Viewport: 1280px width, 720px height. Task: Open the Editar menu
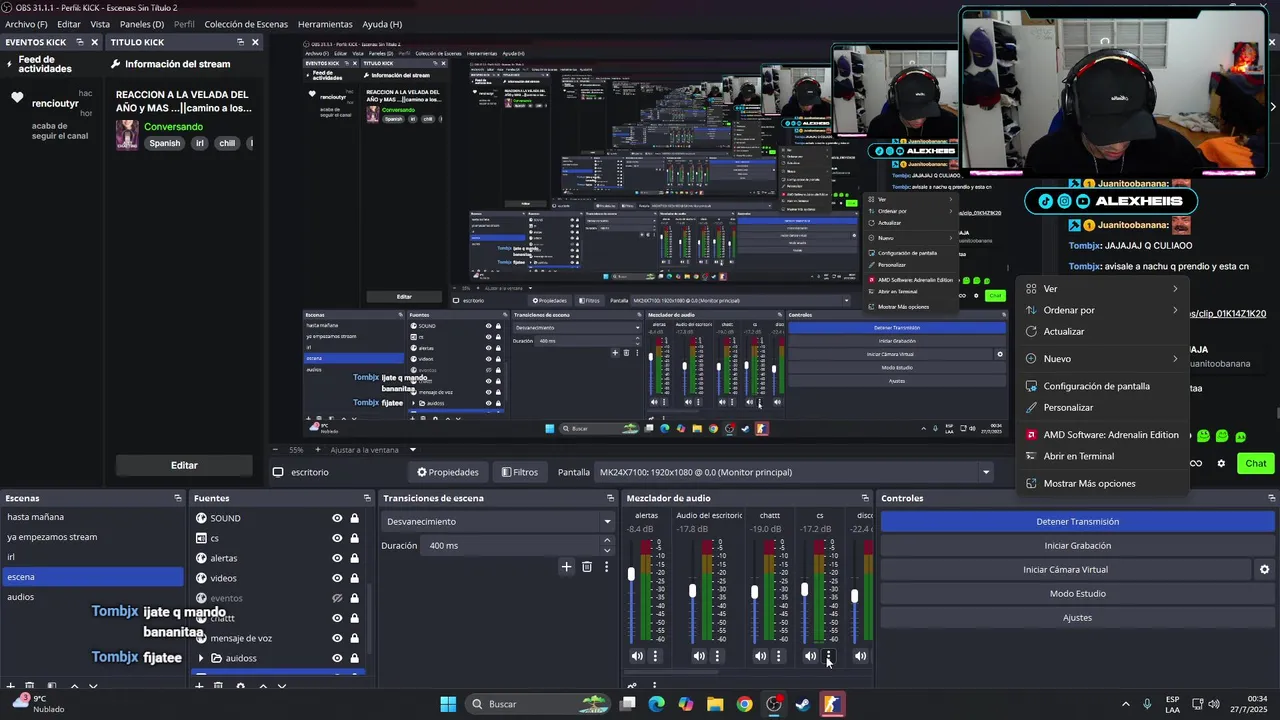(x=69, y=24)
